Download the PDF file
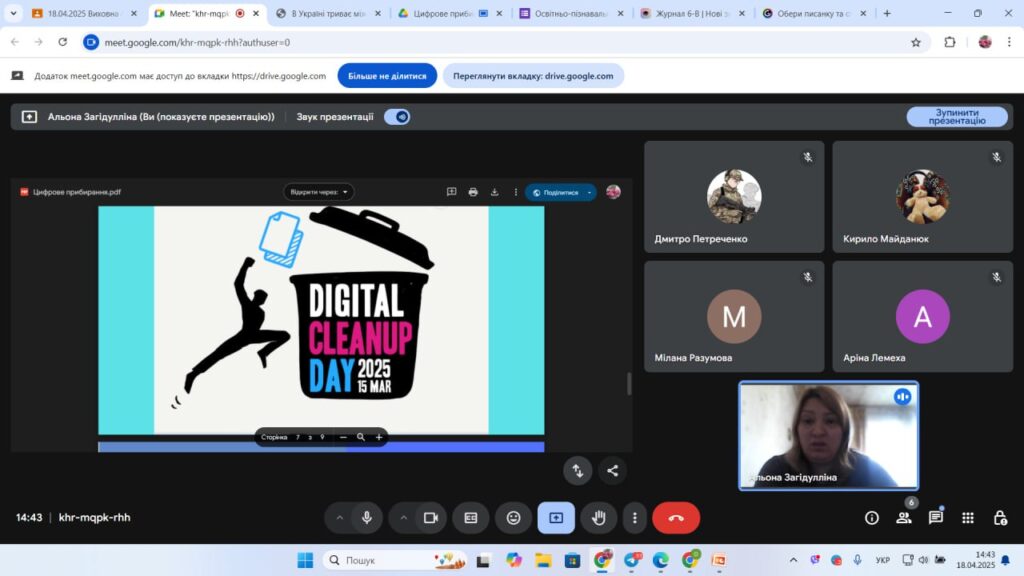Viewport: 1024px width, 576px height. click(x=494, y=192)
